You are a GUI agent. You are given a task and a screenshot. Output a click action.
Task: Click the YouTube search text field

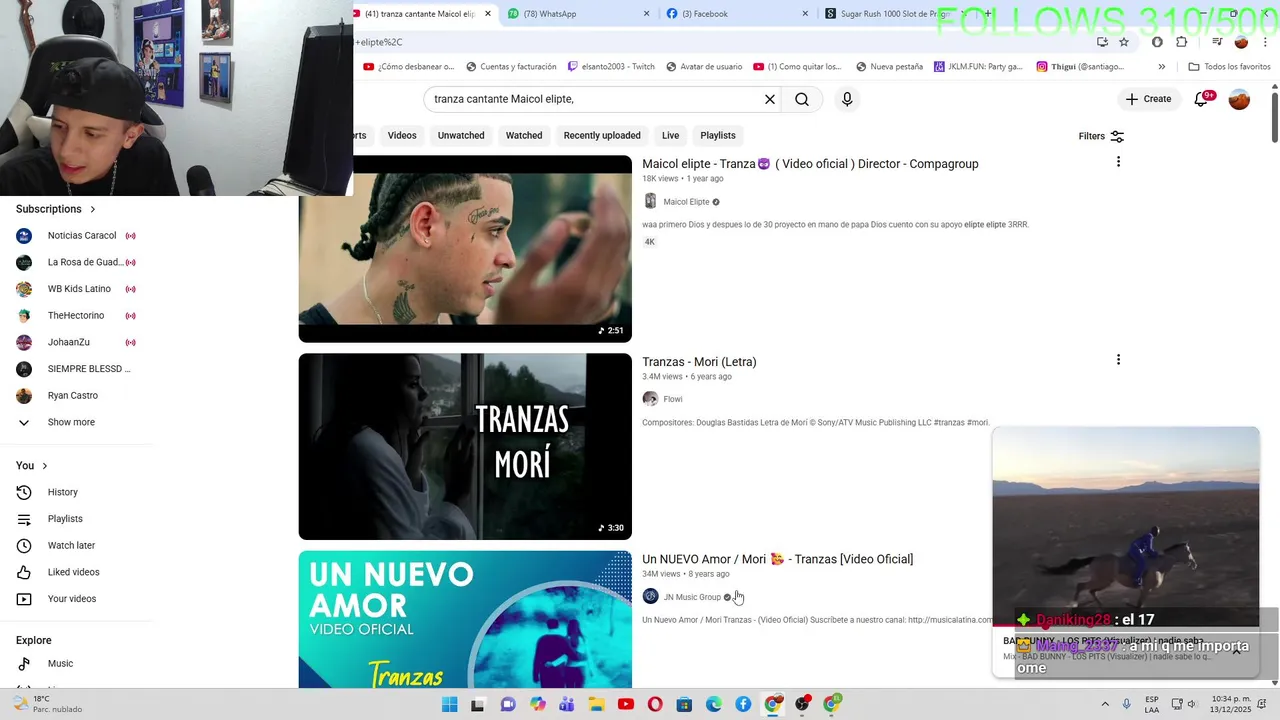tap(594, 99)
